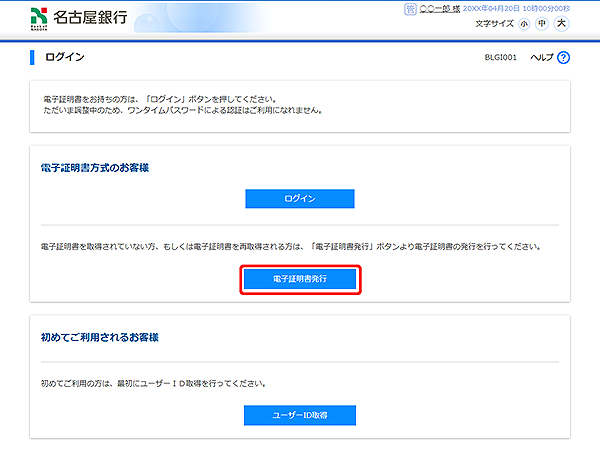Click the instruction text about reissuing certificates
Image resolution: width=600 pixels, height=473 pixels.
coord(292,246)
